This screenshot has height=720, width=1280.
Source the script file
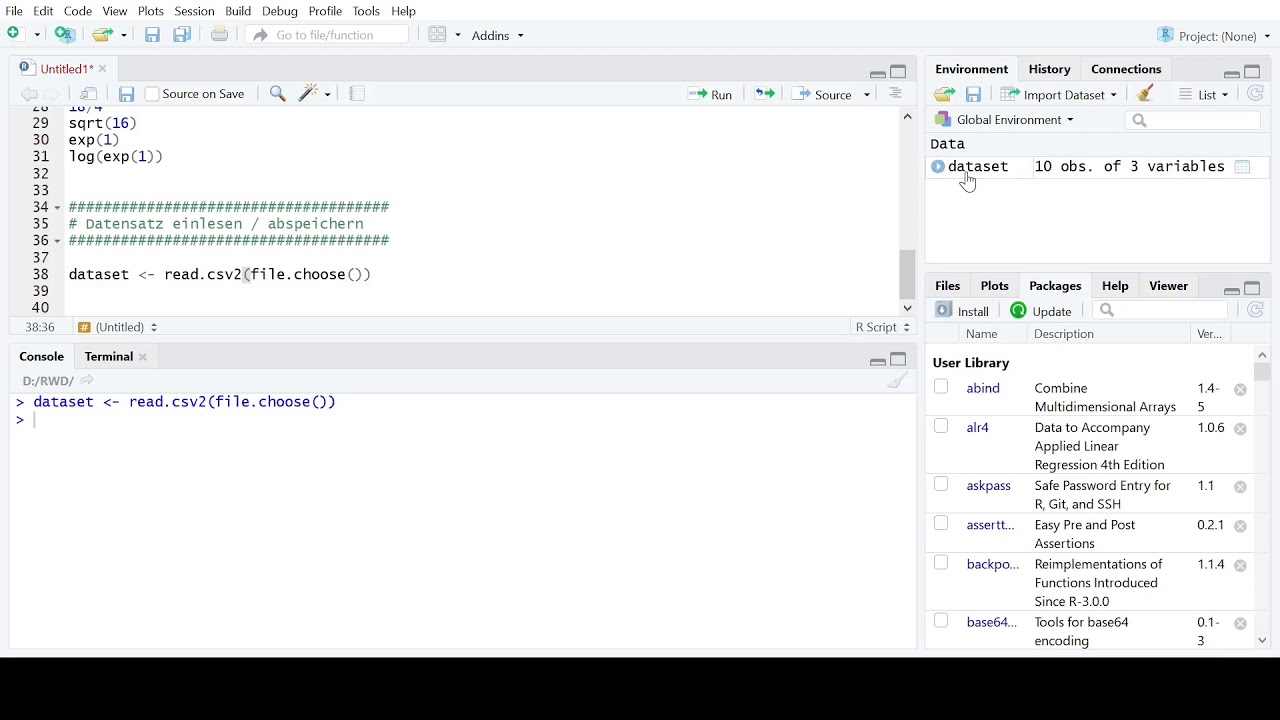click(823, 94)
